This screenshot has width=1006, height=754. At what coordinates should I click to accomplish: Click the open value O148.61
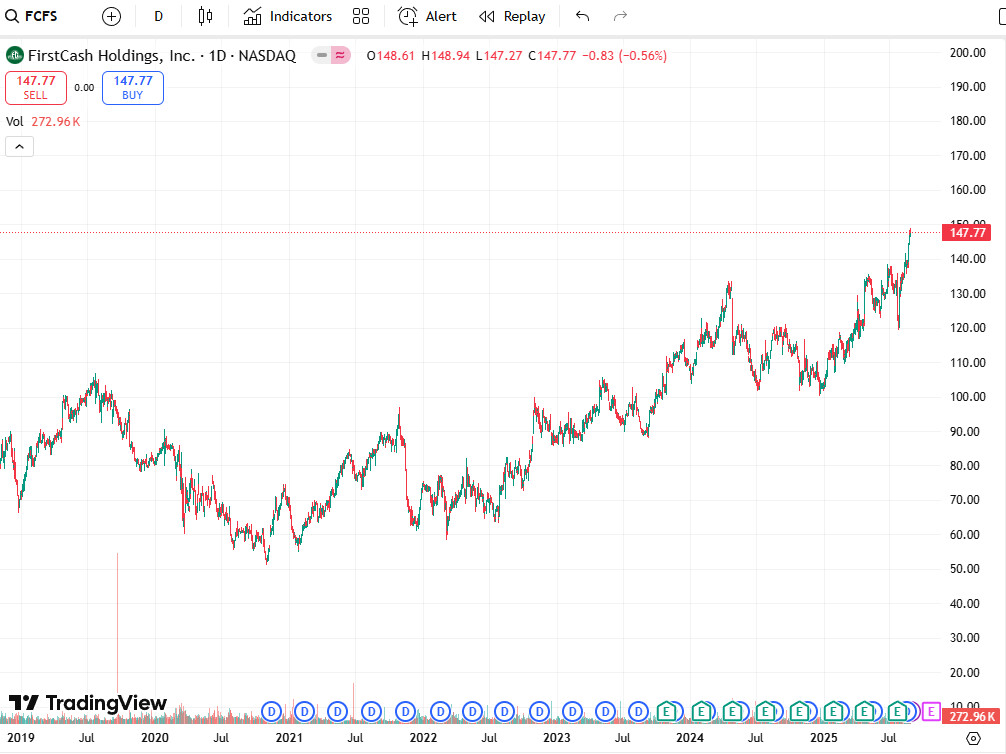[x=391, y=56]
